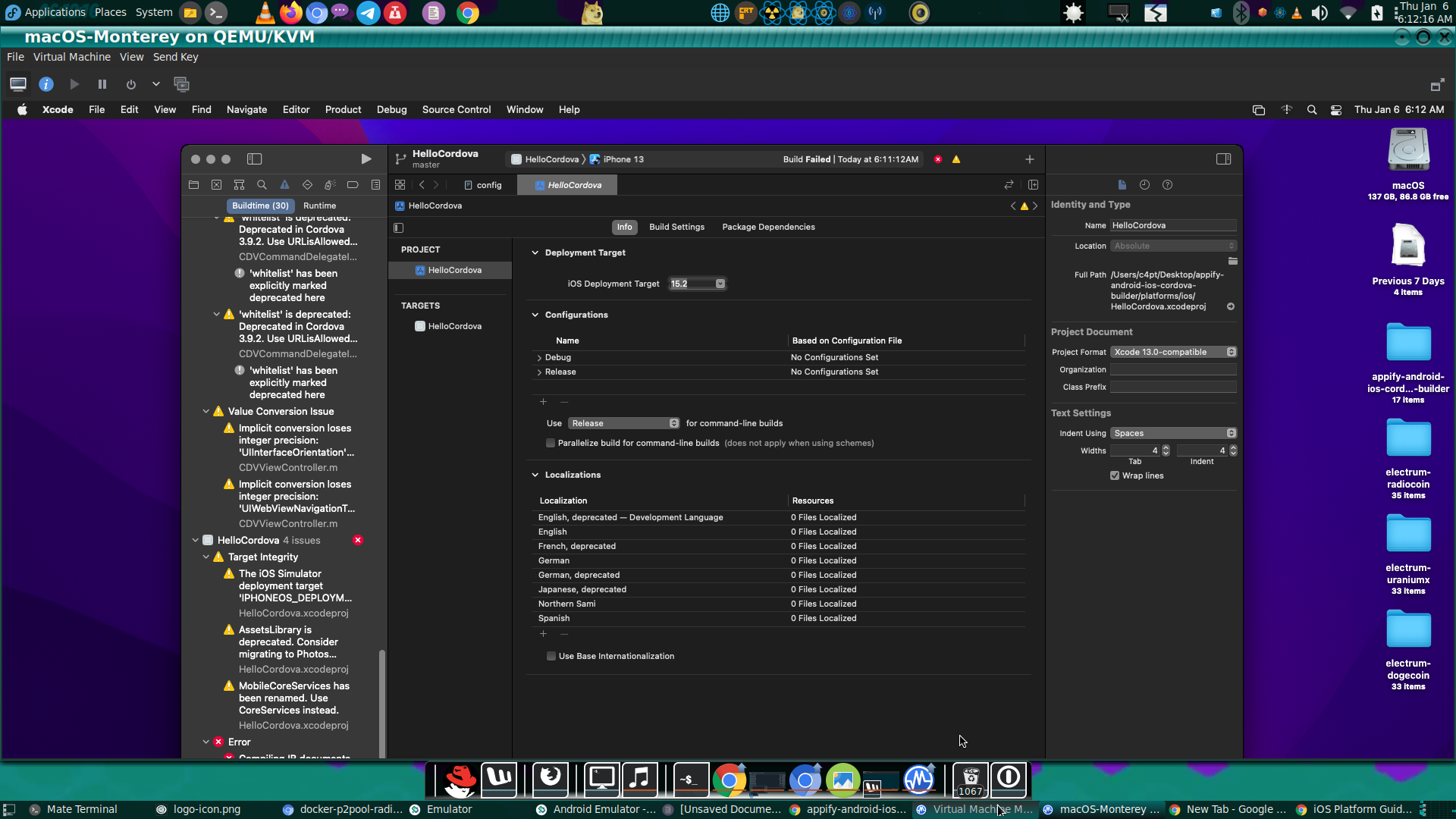
Task: Toggle the inspectors panel icon
Action: coord(1223,159)
